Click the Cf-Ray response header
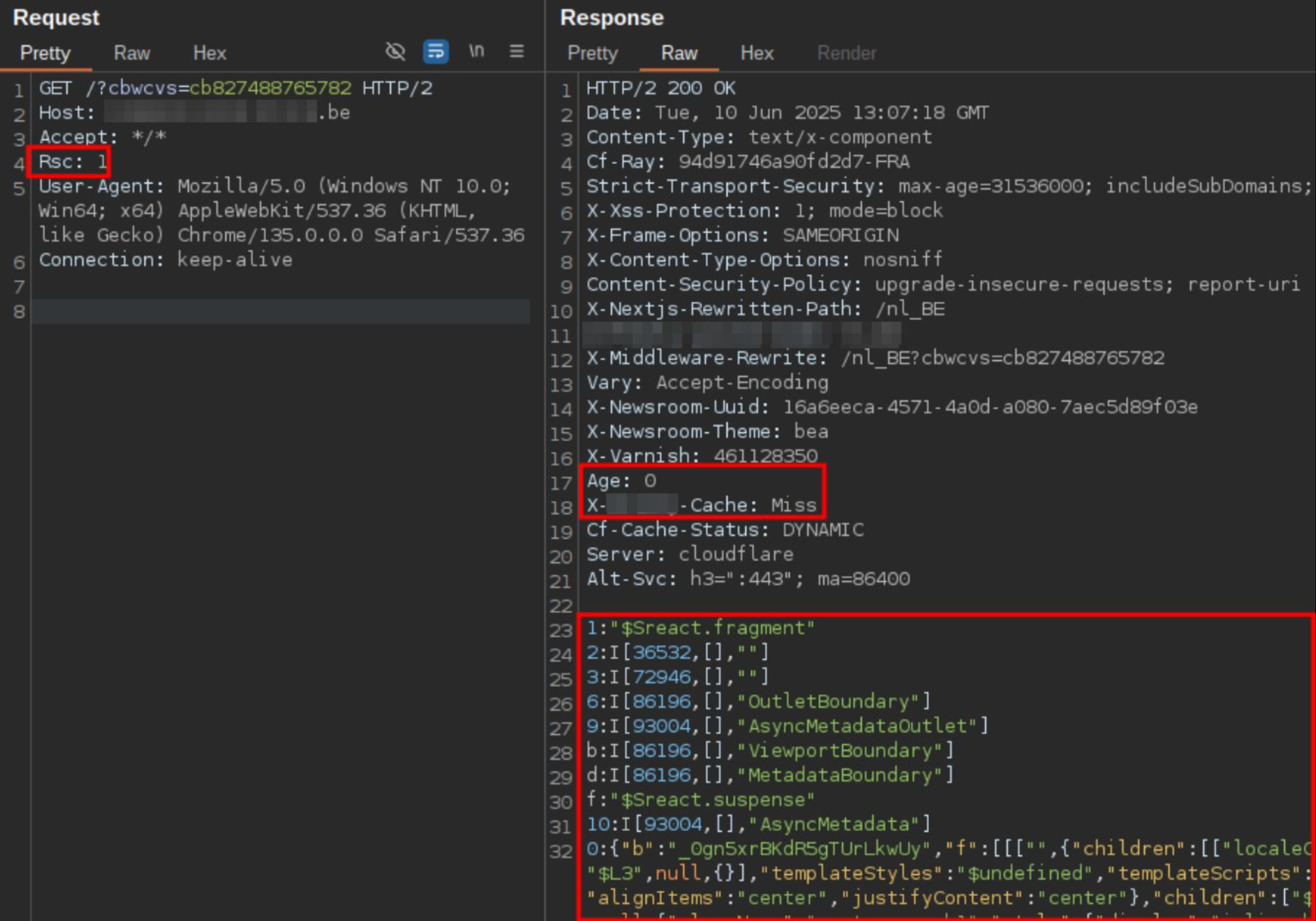 (747, 161)
